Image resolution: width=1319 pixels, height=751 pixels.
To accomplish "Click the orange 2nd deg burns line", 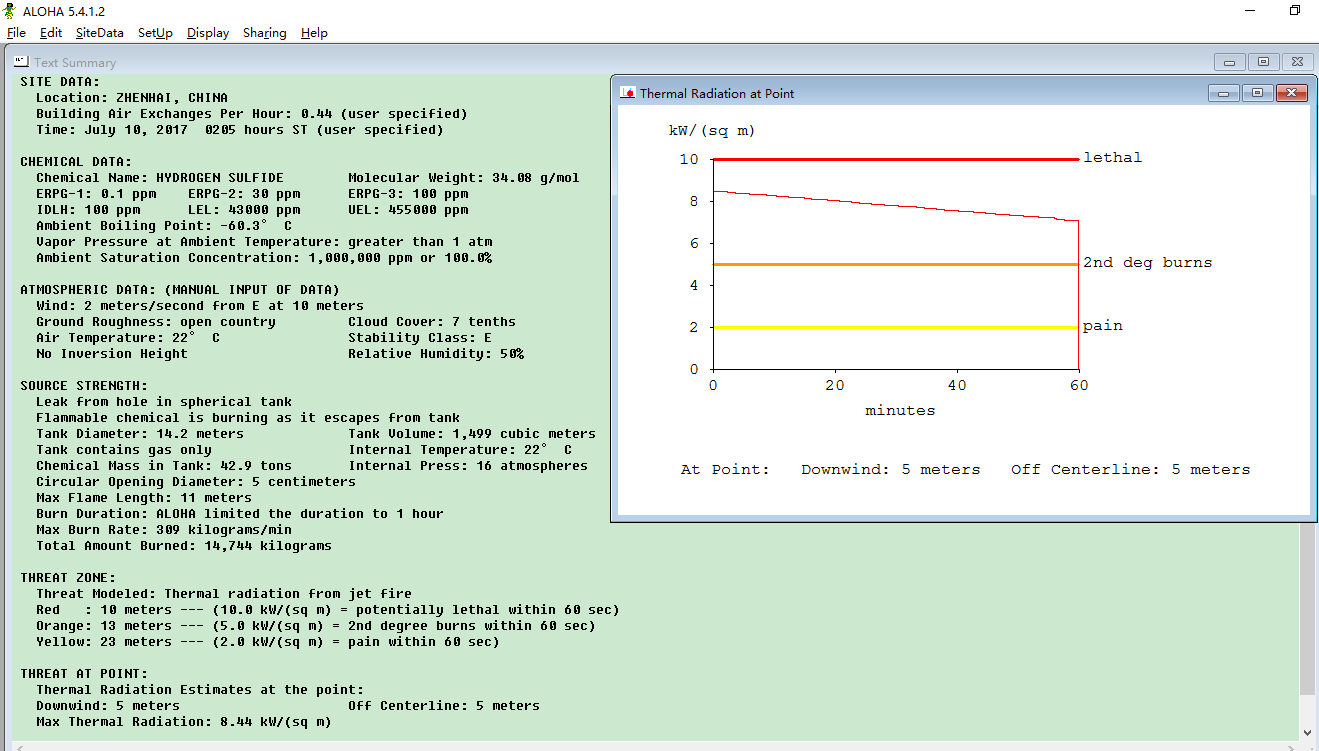I will tap(896, 264).
